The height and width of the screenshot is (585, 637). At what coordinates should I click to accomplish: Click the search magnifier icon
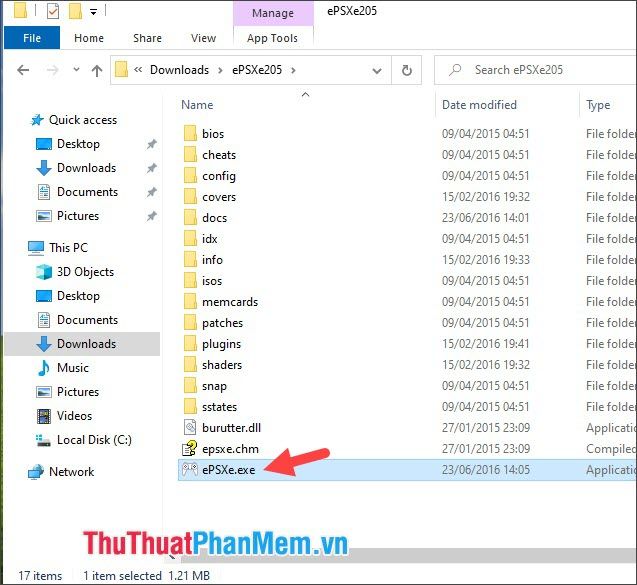click(455, 70)
